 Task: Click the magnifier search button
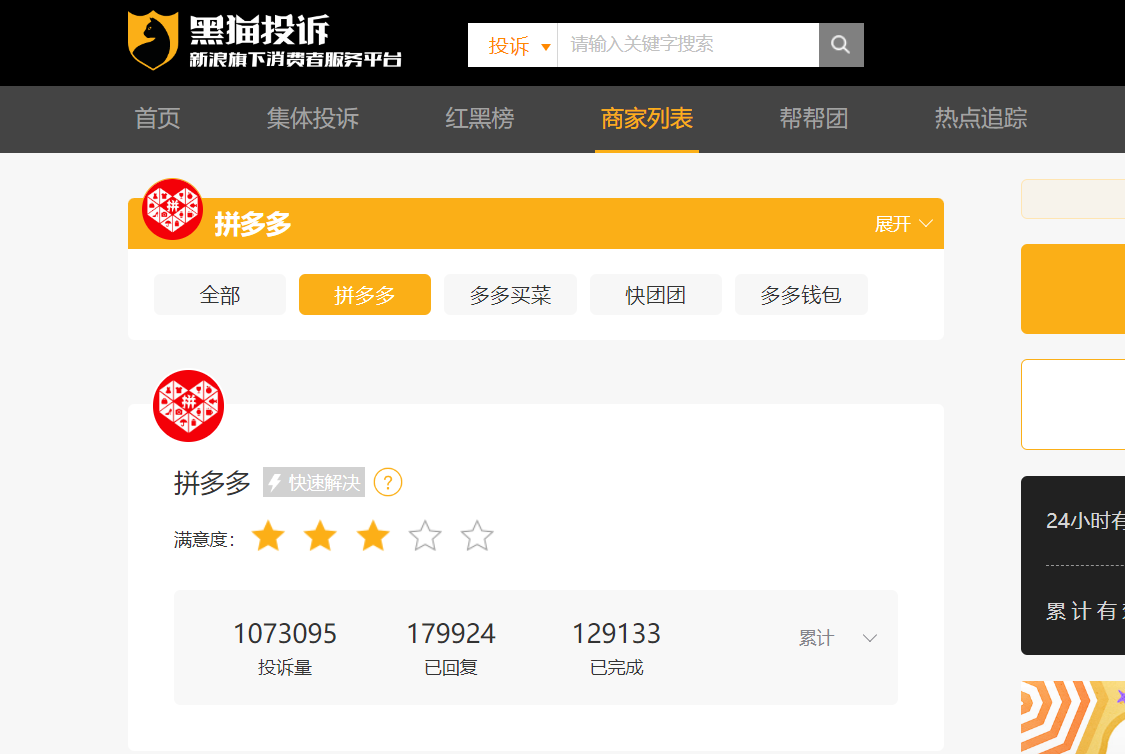pos(841,44)
